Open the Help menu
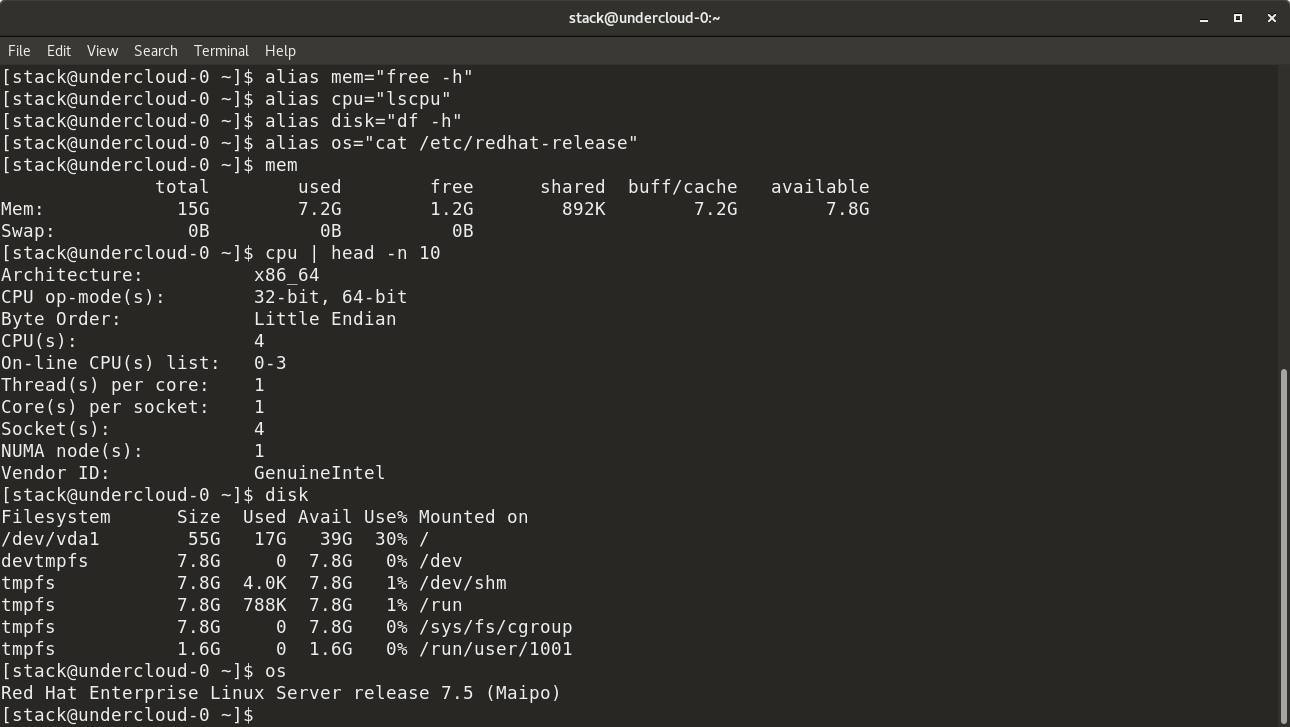The width and height of the screenshot is (1290, 727). (x=280, y=51)
